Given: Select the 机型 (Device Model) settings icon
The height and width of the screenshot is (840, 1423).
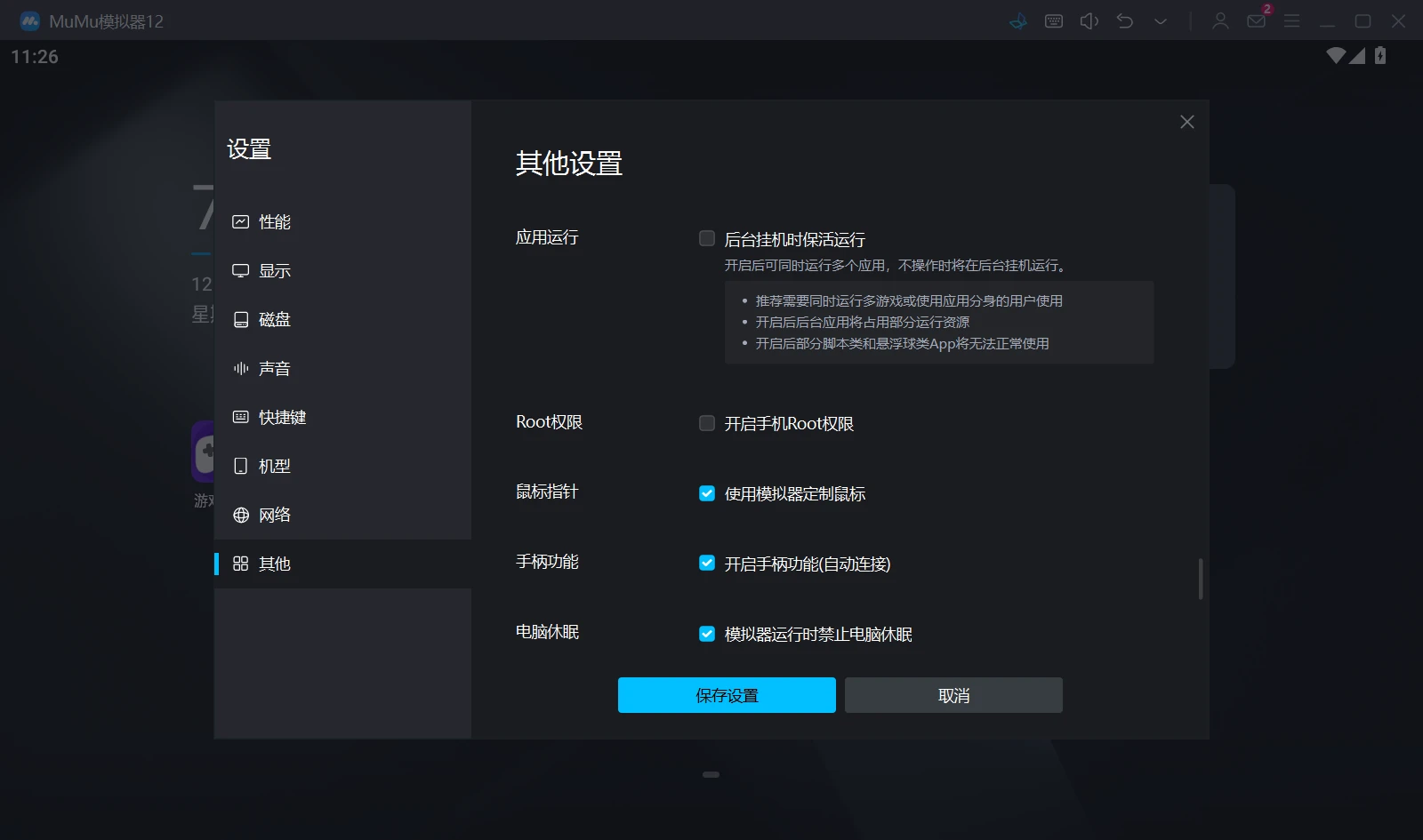Looking at the screenshot, I should (x=273, y=466).
